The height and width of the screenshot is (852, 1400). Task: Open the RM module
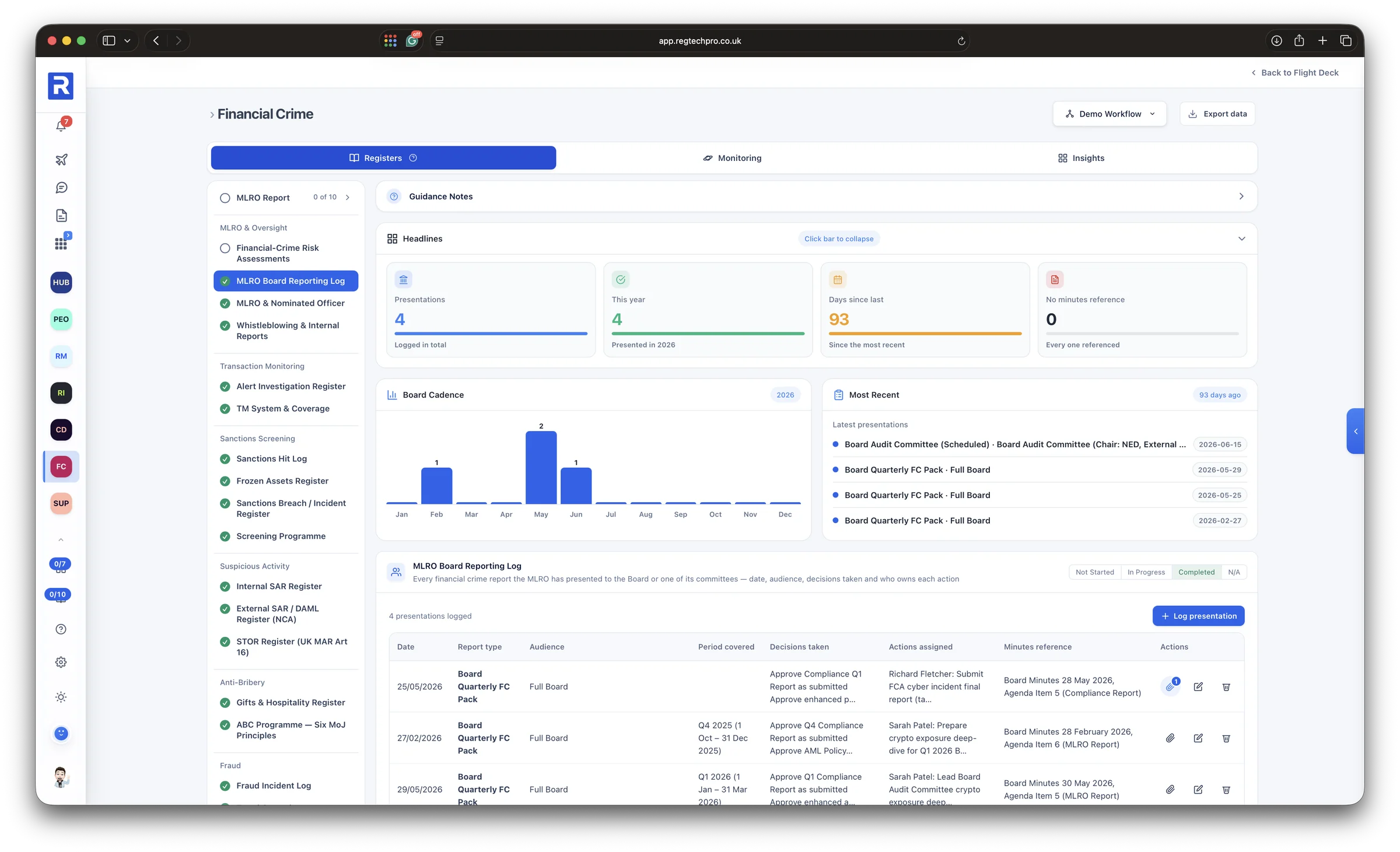[61, 356]
